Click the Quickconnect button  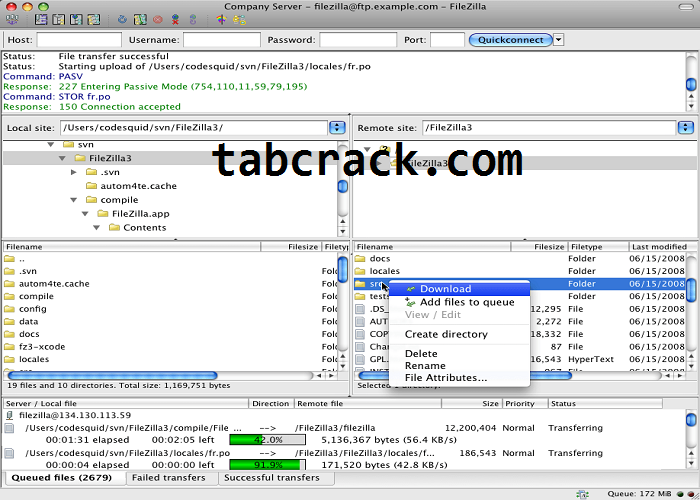point(510,40)
